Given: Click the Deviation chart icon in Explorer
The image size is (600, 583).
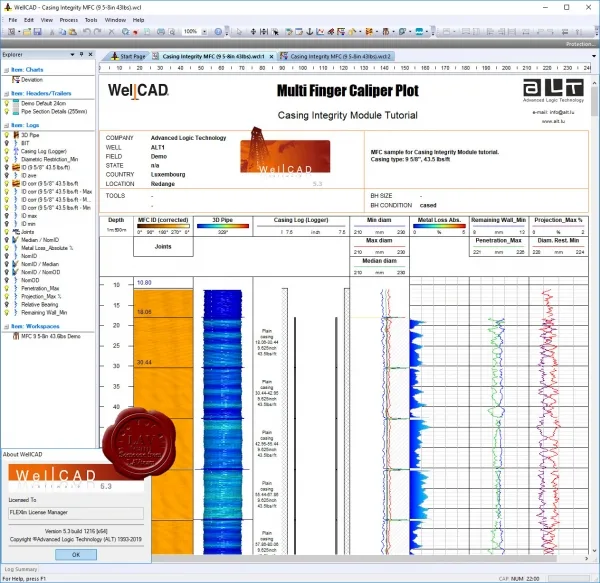Looking at the screenshot, I should click(x=16, y=80).
